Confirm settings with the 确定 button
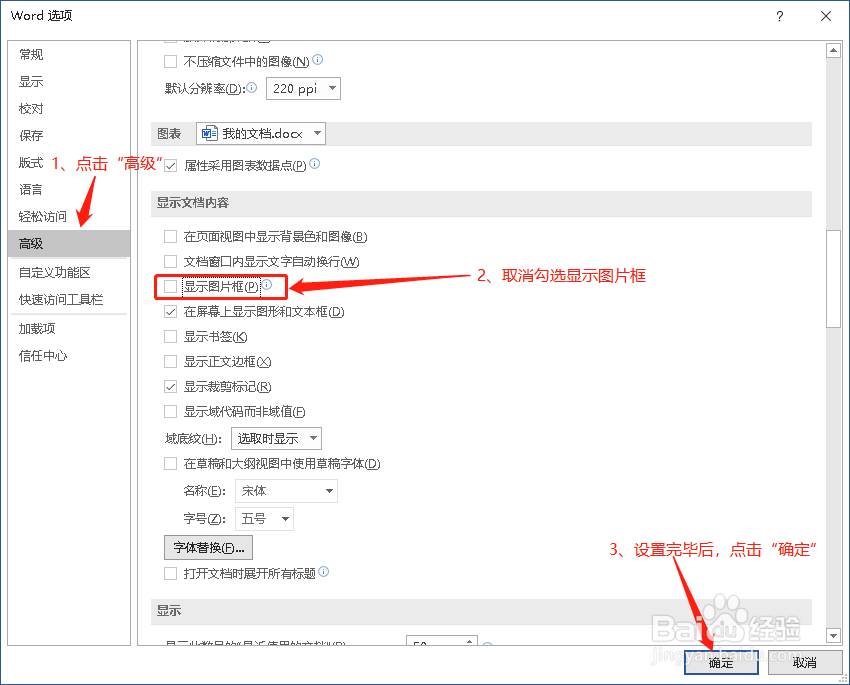 point(720,662)
